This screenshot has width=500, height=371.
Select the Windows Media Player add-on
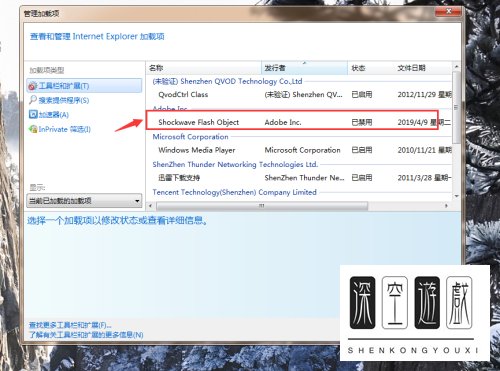click(299, 150)
